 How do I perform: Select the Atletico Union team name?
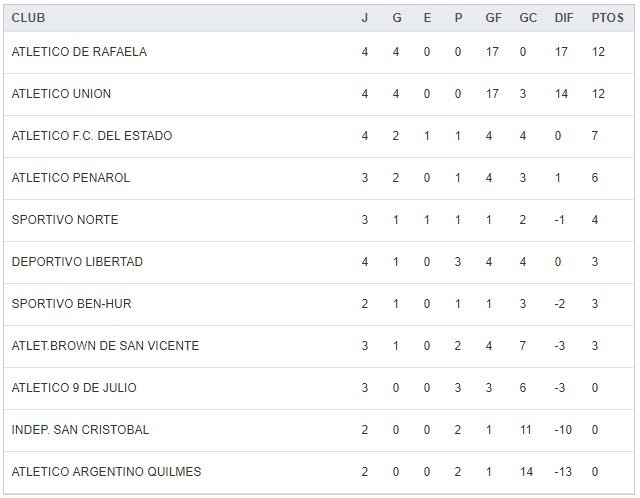click(x=61, y=94)
